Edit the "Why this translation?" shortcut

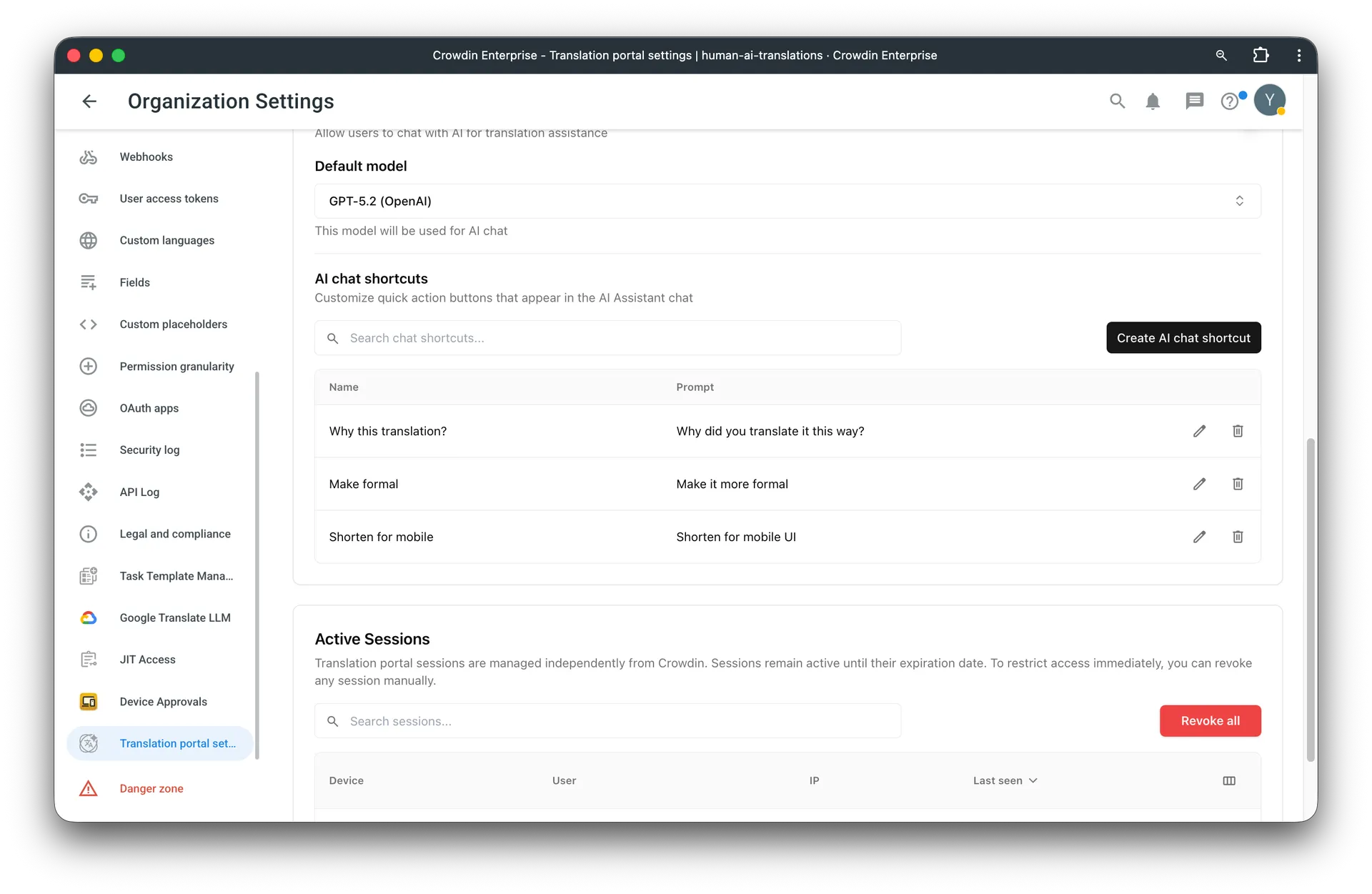click(x=1199, y=431)
